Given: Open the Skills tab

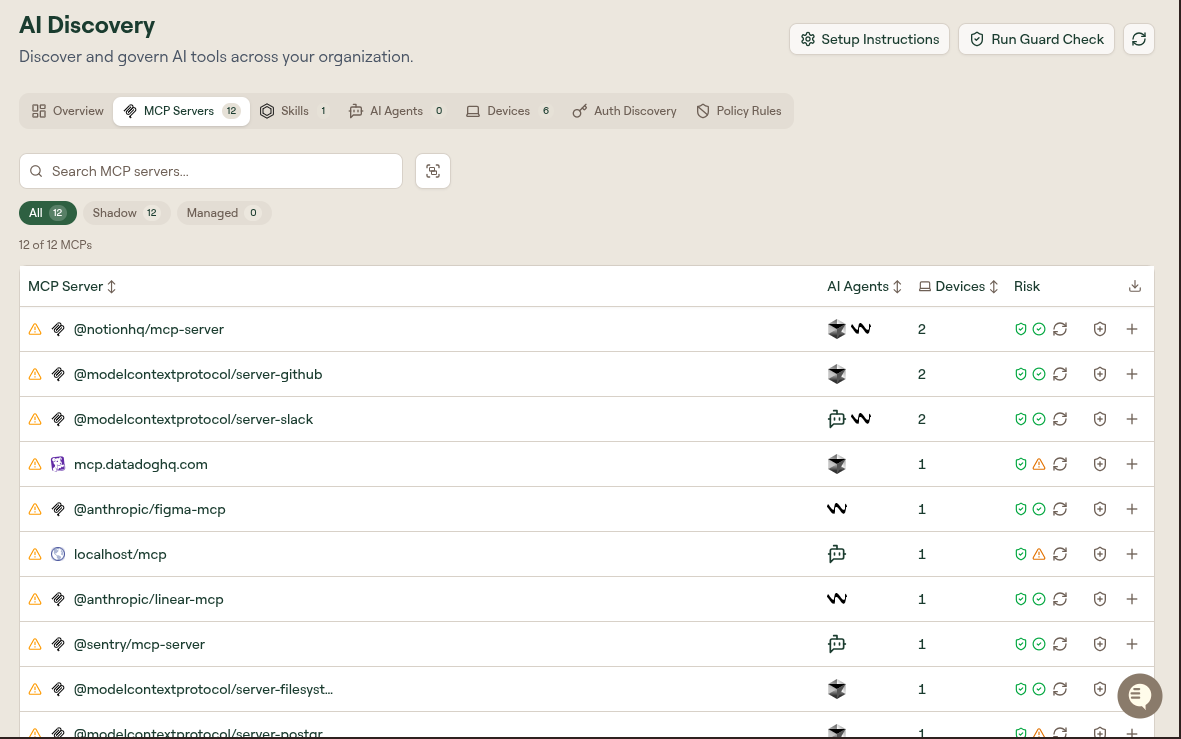Looking at the screenshot, I should 294,111.
